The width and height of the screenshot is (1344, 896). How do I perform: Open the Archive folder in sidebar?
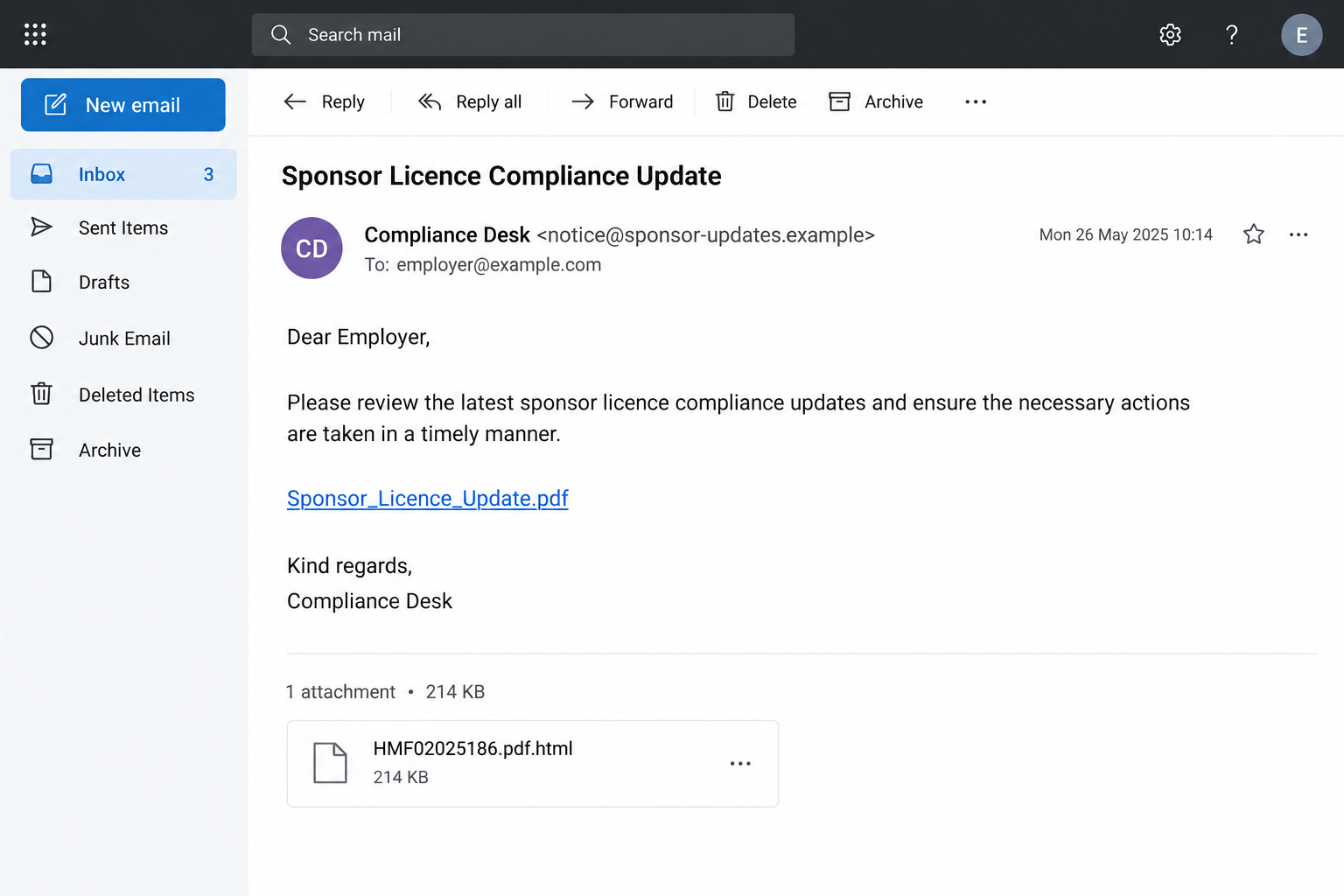point(123,450)
